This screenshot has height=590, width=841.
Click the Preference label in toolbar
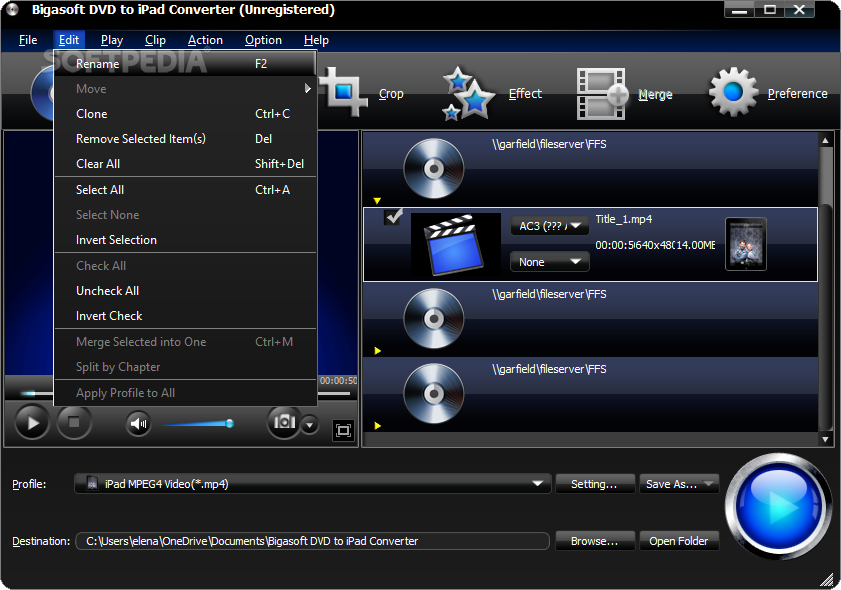(797, 93)
